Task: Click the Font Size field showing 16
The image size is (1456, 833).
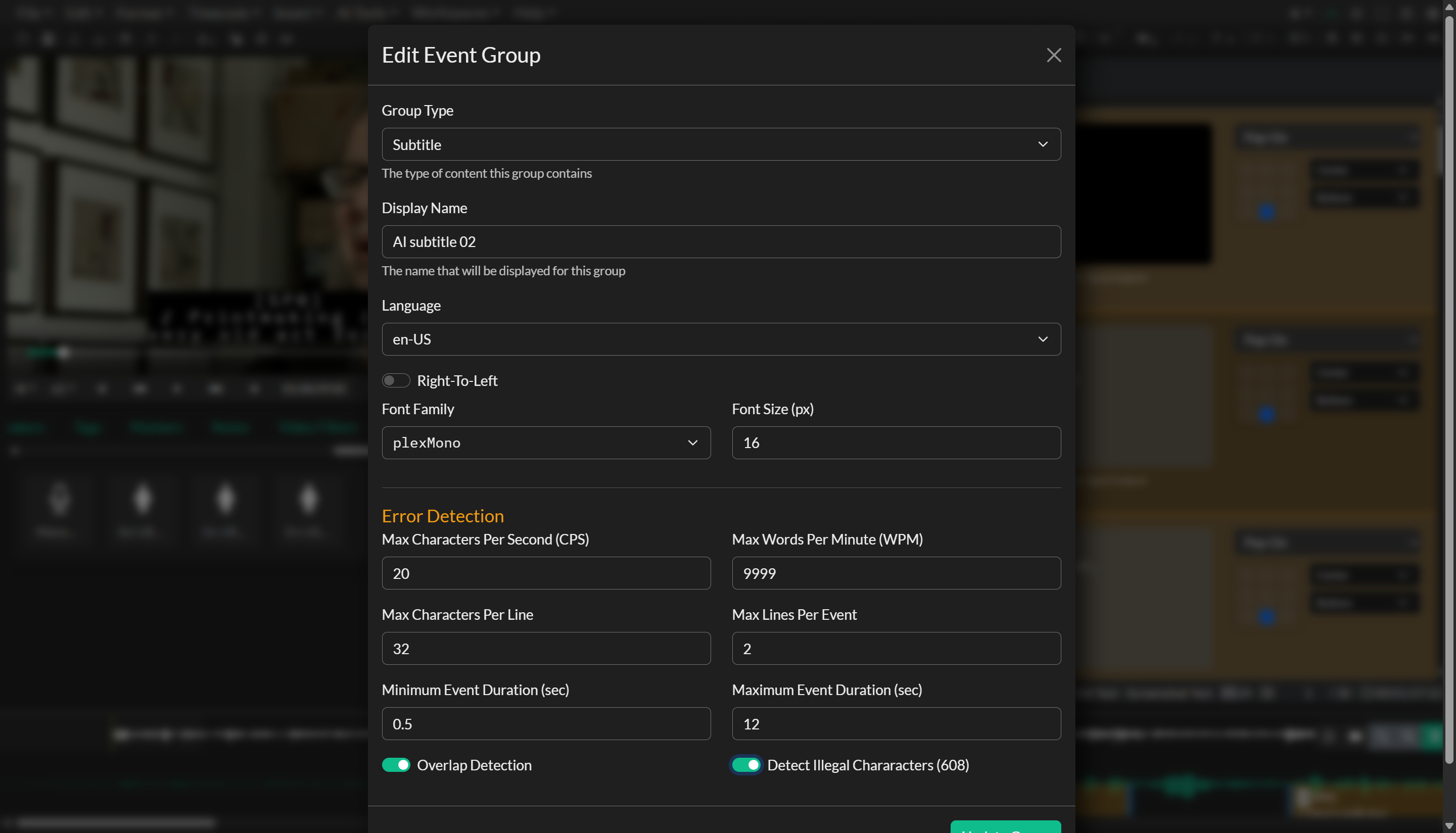Action: pyautogui.click(x=896, y=442)
